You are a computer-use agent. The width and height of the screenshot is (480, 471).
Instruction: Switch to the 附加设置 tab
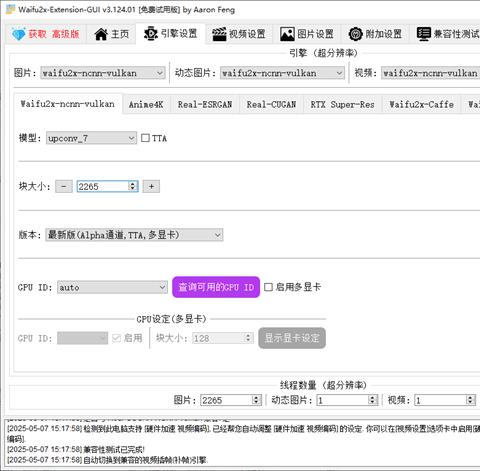click(x=375, y=34)
